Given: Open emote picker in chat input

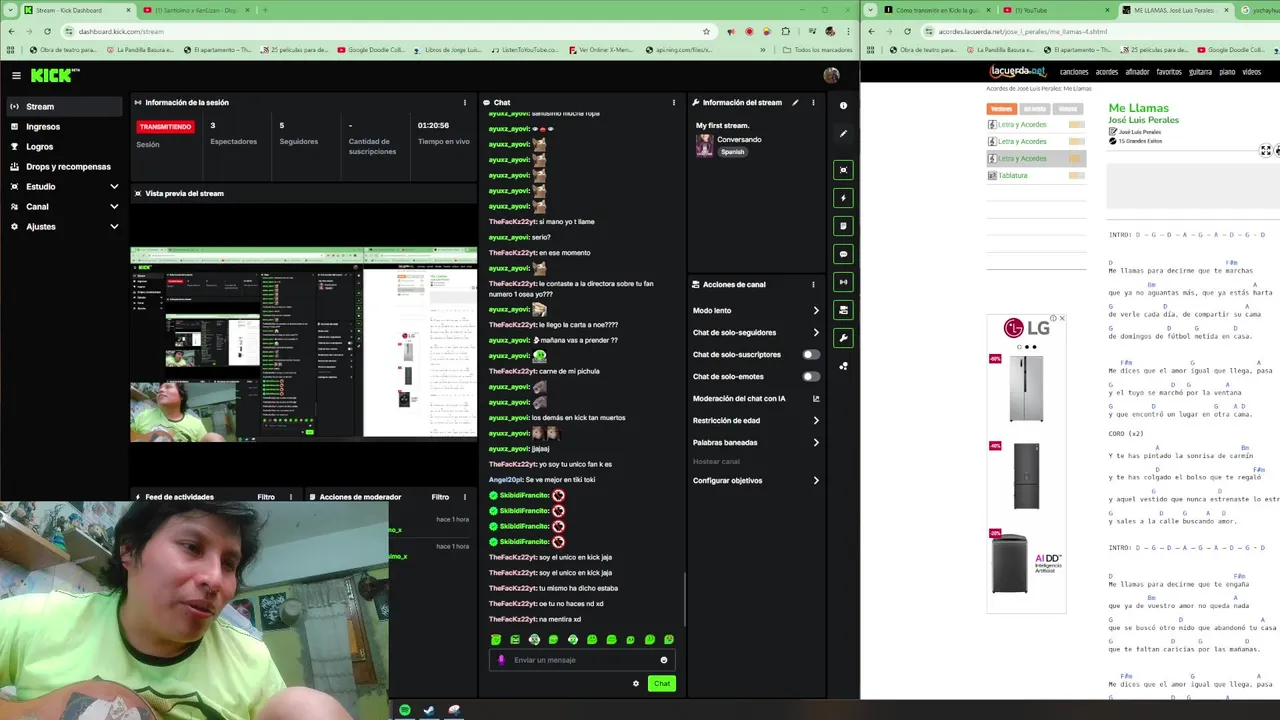Looking at the screenshot, I should click(x=664, y=660).
